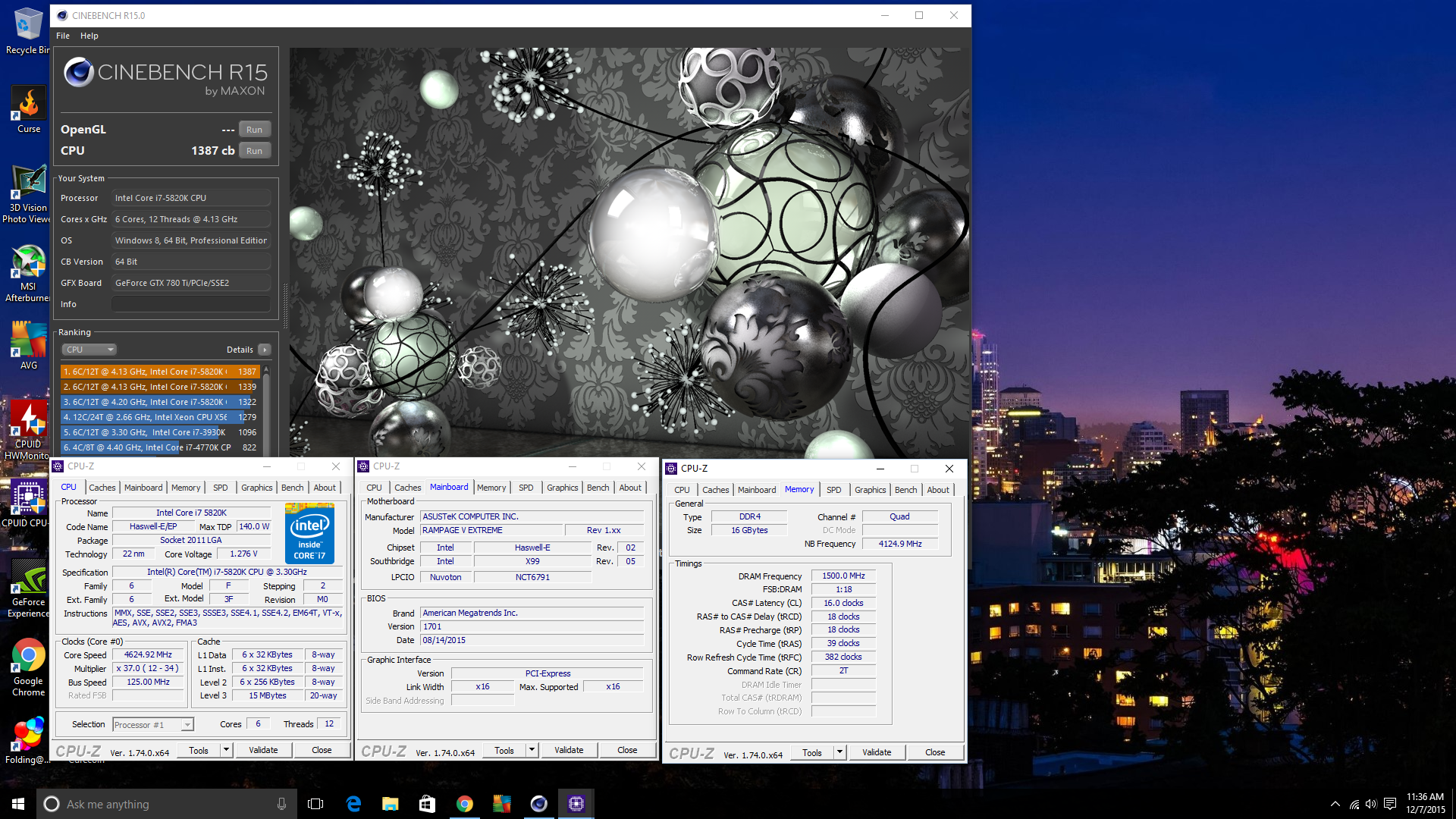Screen dimensions: 1456x819
Task: Open the volume tray icon
Action: point(1371,804)
